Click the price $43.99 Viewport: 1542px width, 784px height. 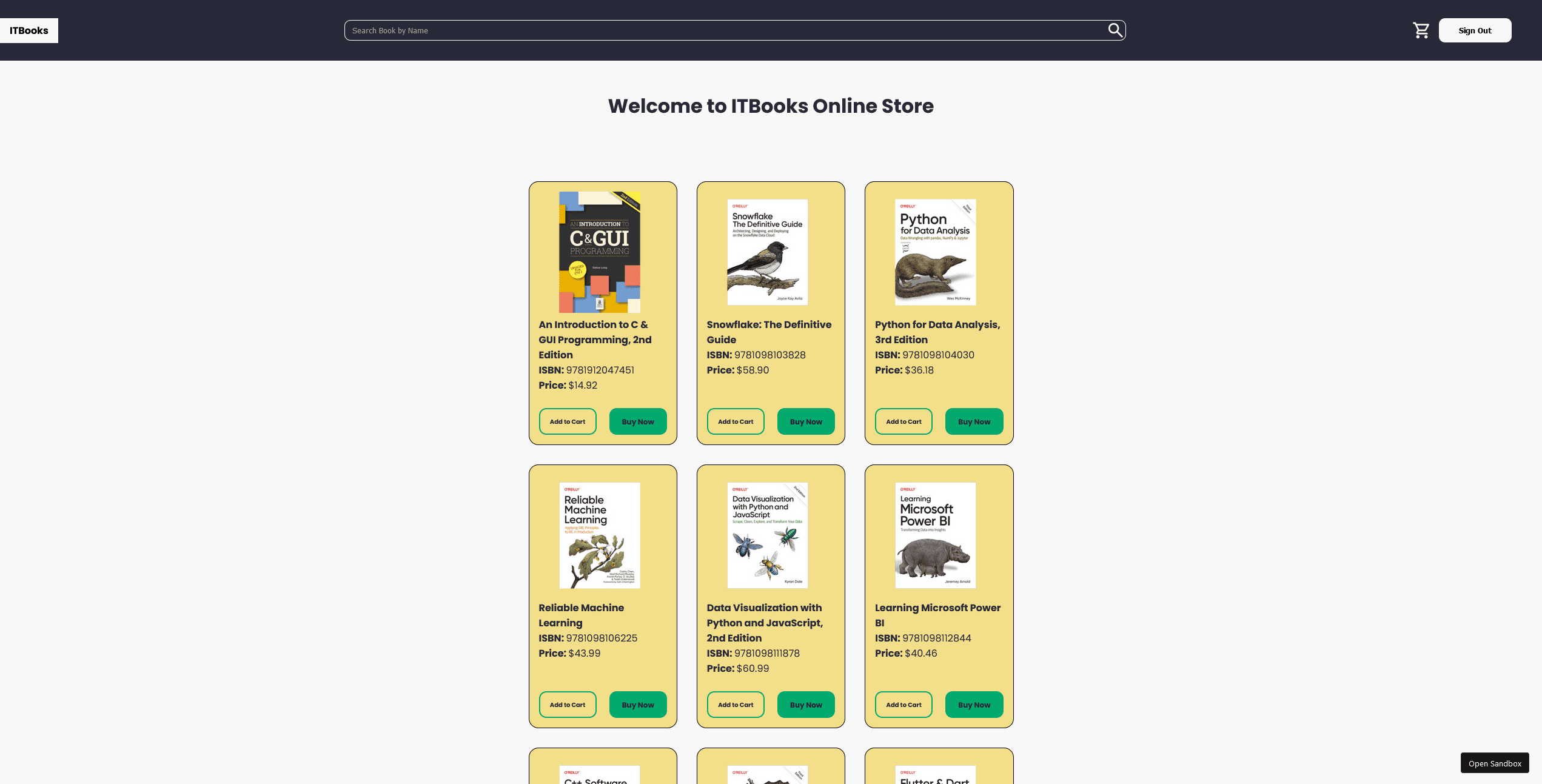(x=585, y=653)
